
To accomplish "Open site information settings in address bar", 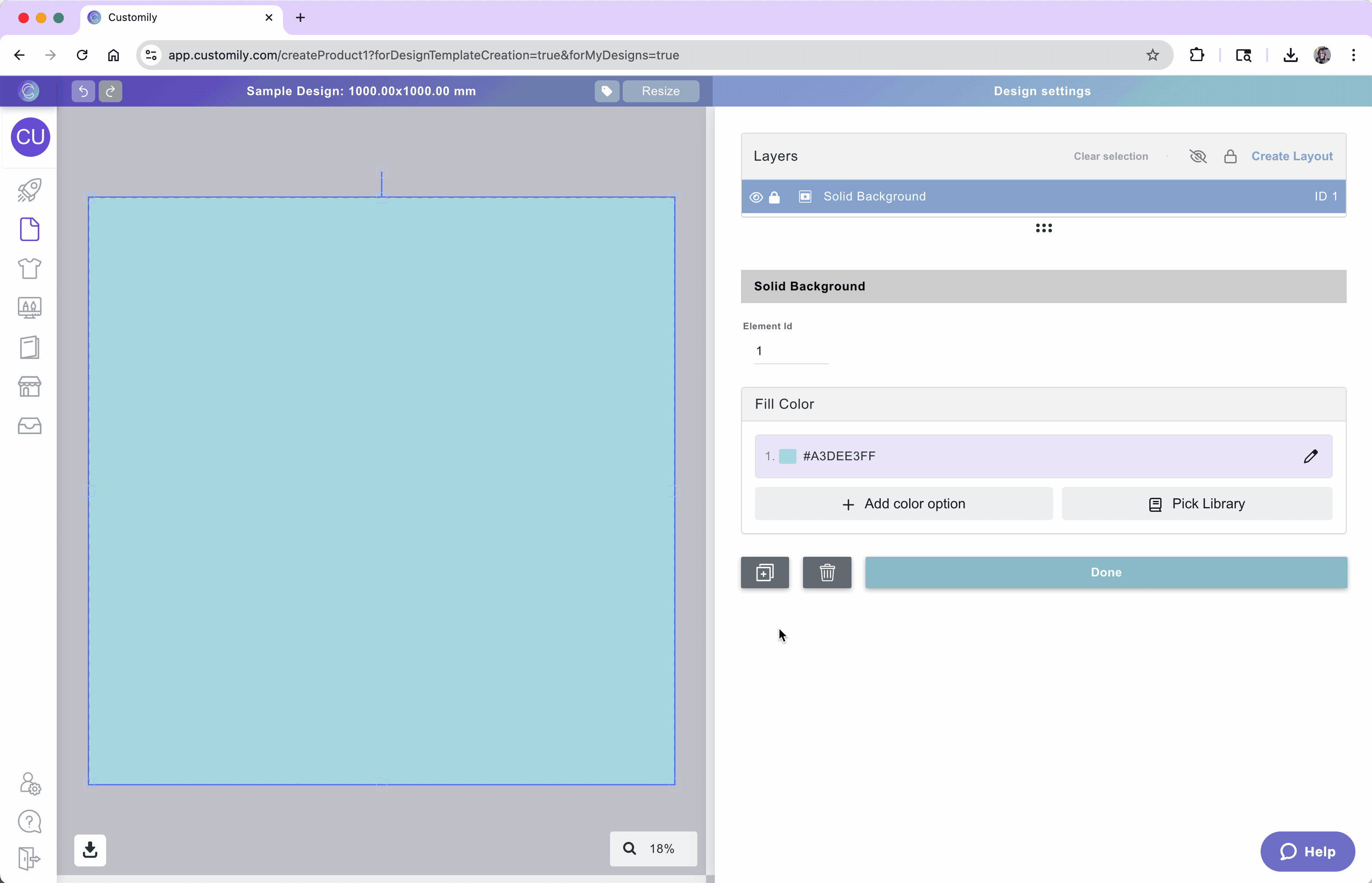I will (150, 55).
